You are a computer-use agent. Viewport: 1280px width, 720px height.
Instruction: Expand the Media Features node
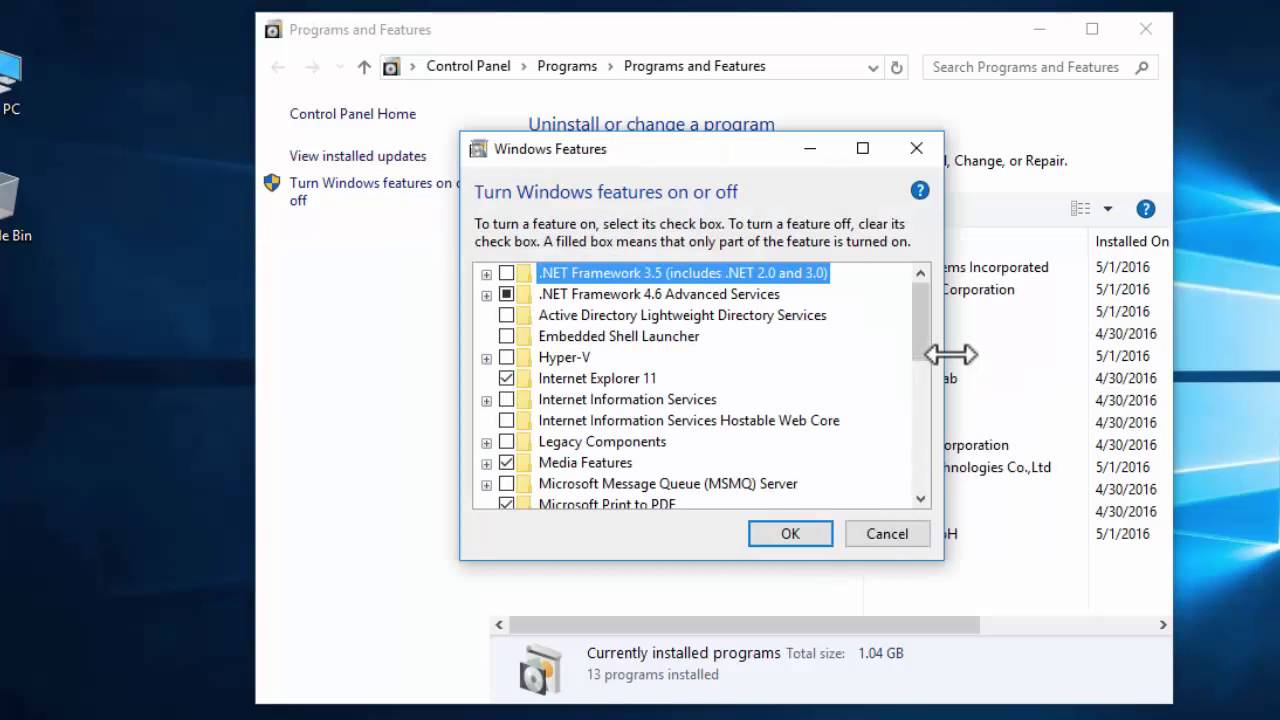click(487, 463)
